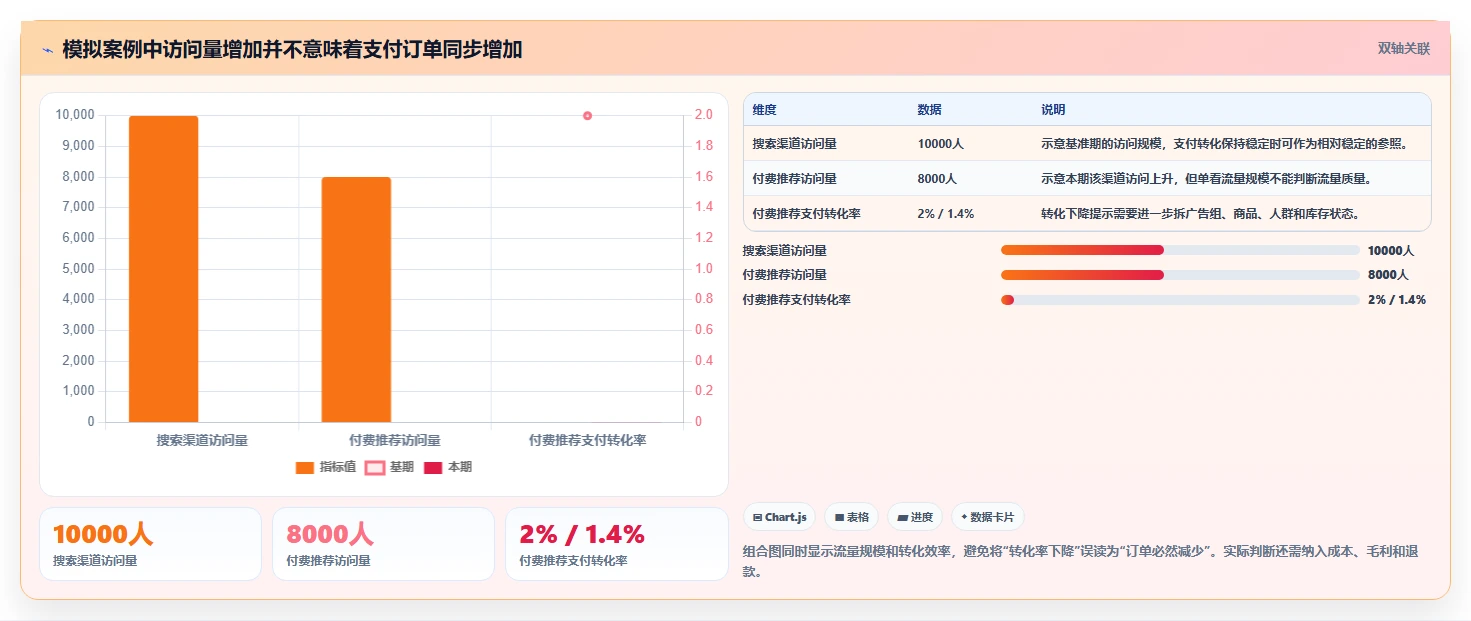This screenshot has height=621, width=1471.
Task: Click the pink data point on chart
Action: pos(587,116)
